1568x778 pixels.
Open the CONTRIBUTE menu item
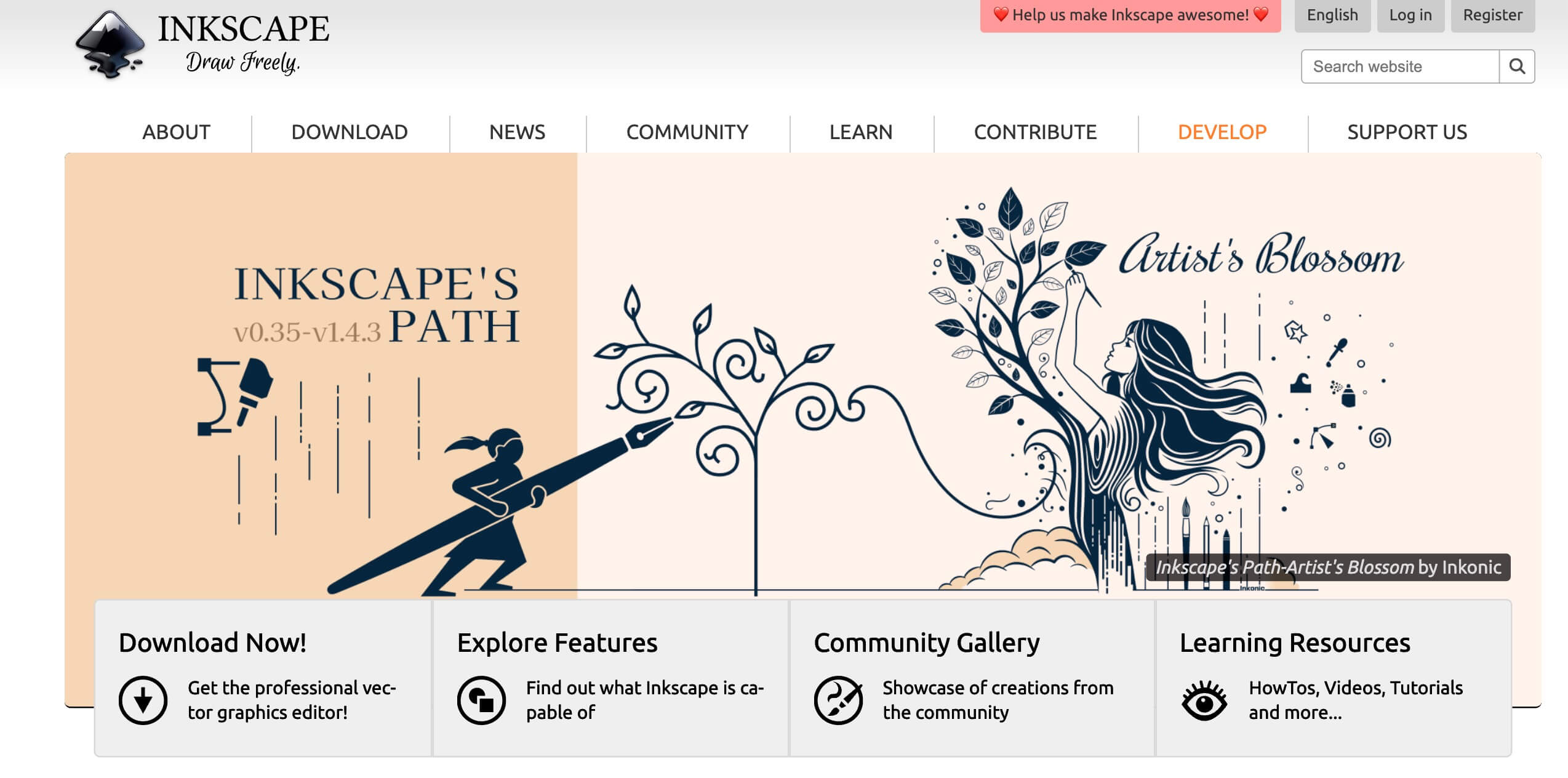(x=1035, y=132)
